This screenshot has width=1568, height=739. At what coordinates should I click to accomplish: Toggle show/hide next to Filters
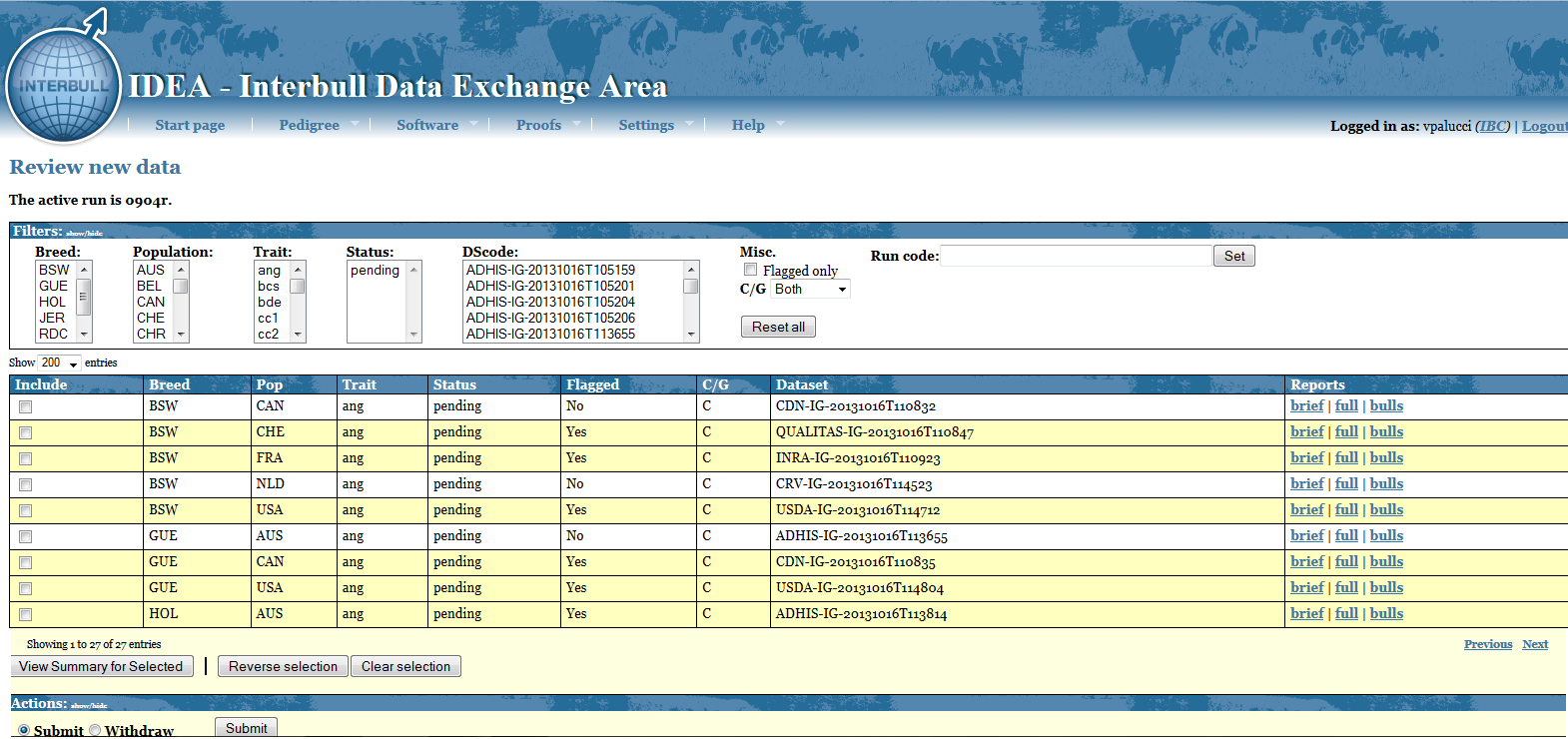[x=85, y=234]
